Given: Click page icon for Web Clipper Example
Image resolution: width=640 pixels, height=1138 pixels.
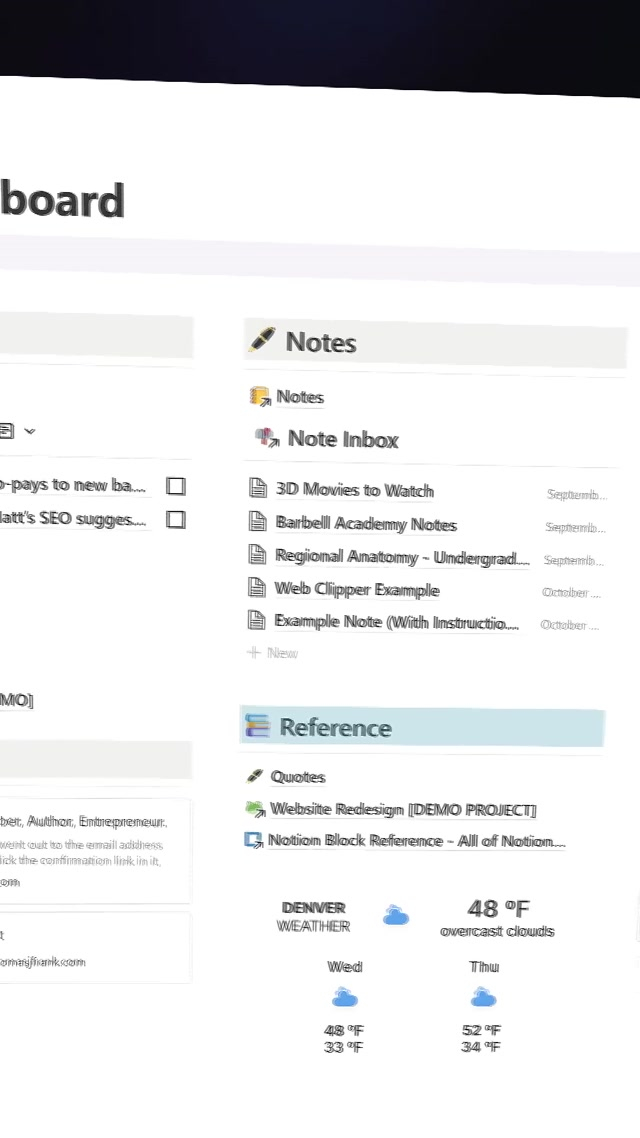Looking at the screenshot, I should [257, 588].
